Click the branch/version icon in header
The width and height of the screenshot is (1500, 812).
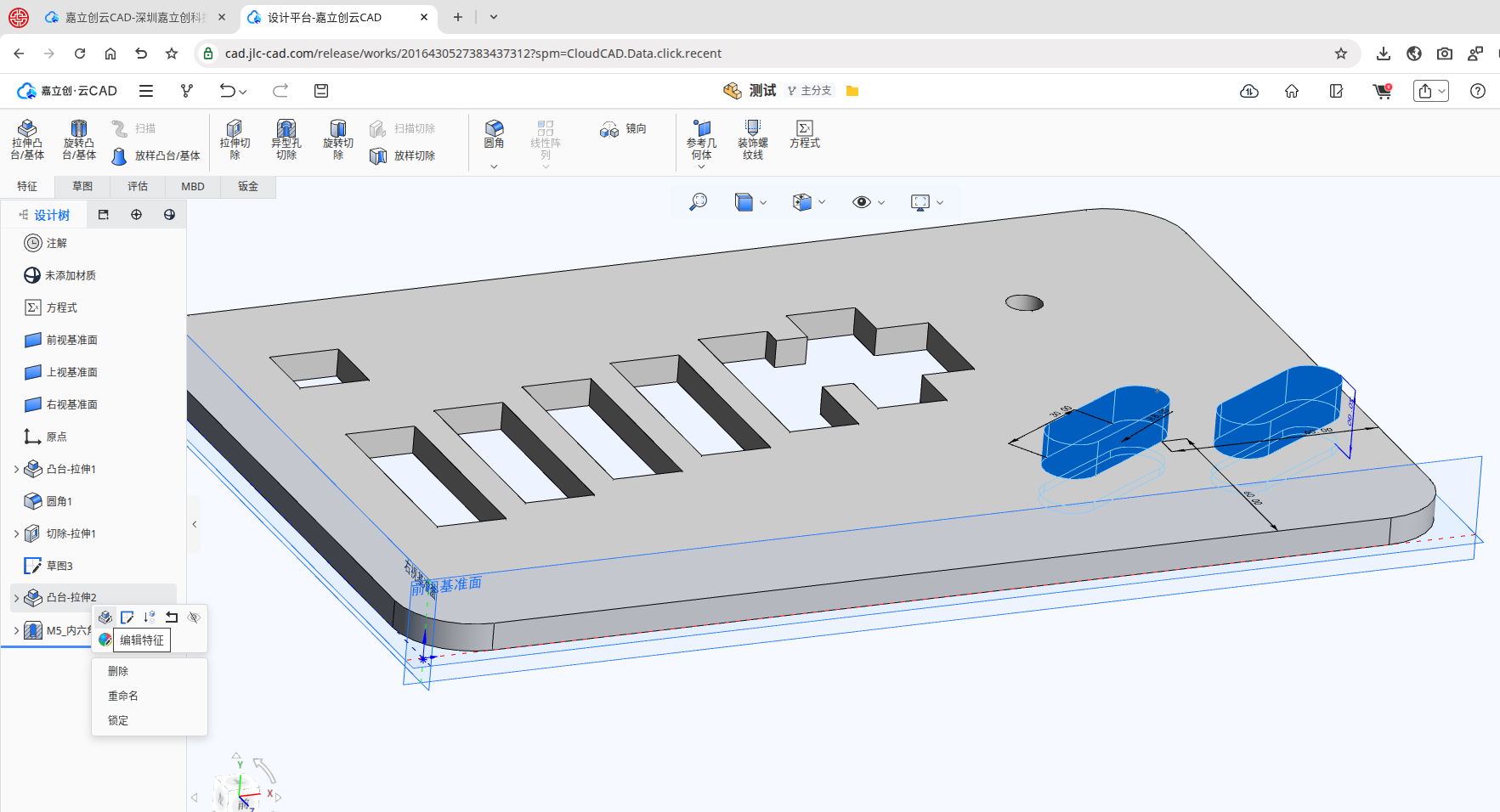click(187, 91)
